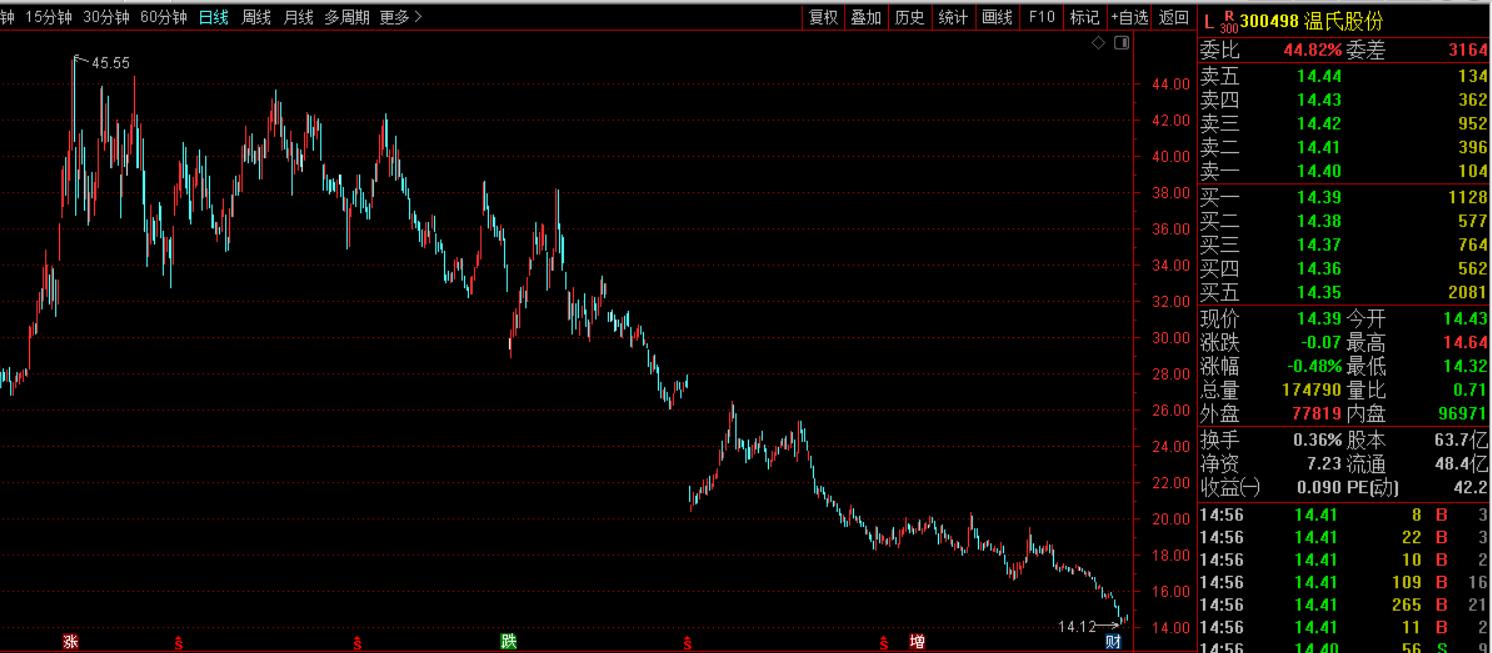This screenshot has height=653, width=1492.
Task: Enable the 叠加 overlay function
Action: coord(864,17)
